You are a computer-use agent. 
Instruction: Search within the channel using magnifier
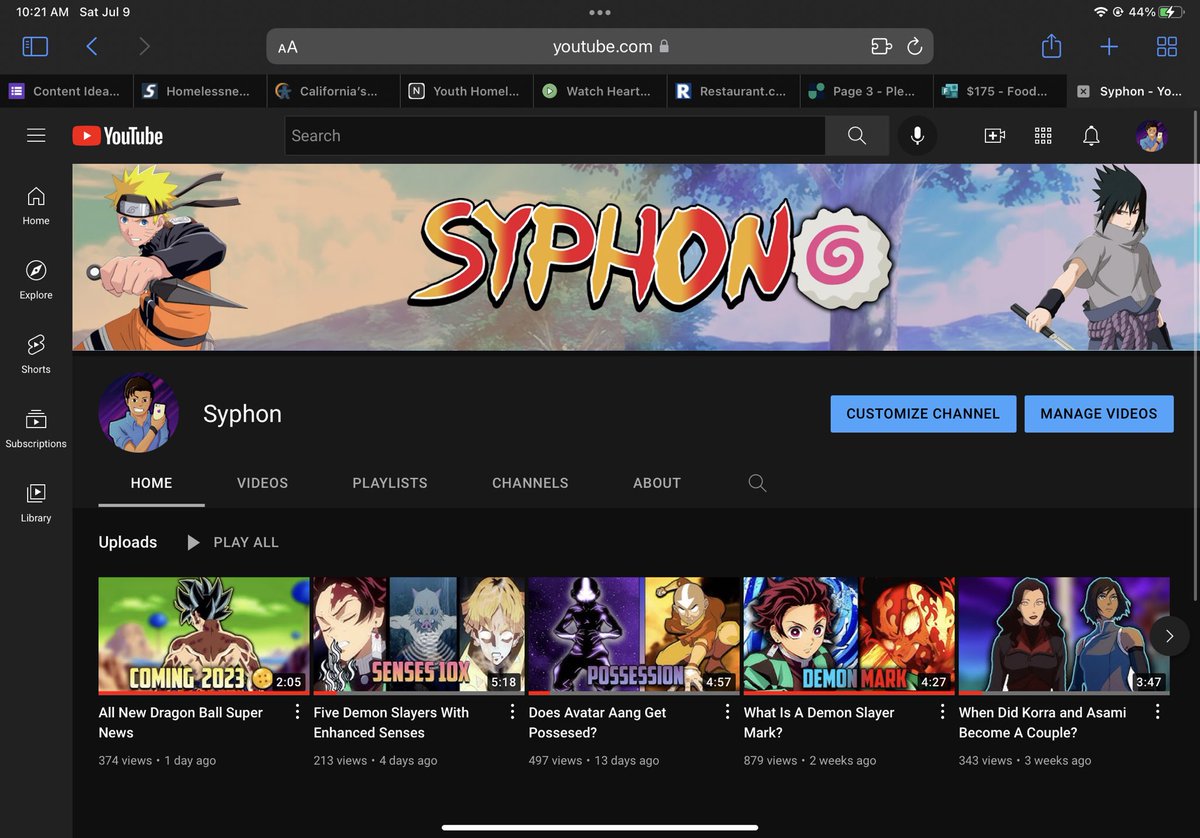tap(757, 483)
